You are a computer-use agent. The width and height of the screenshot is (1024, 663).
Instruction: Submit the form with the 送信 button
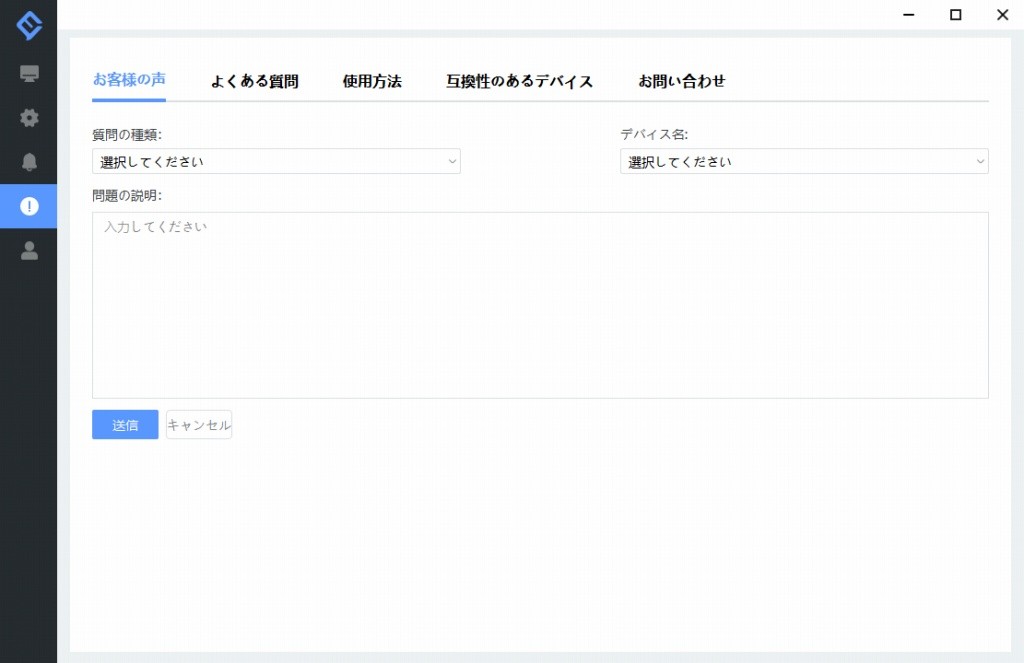click(x=125, y=425)
